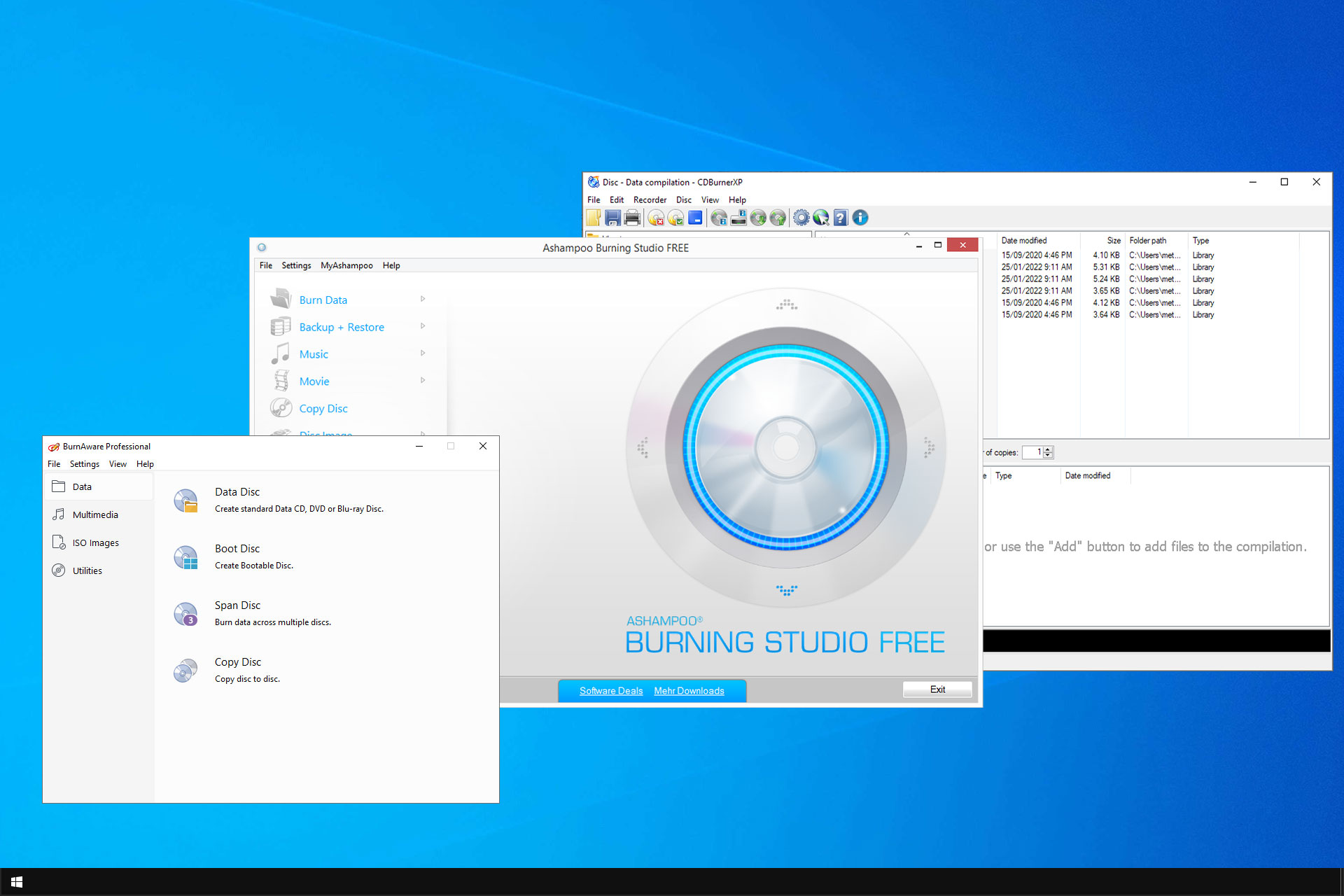
Task: Click the new compilation toolbar icon in CDBurnerXP
Action: pyautogui.click(x=594, y=218)
